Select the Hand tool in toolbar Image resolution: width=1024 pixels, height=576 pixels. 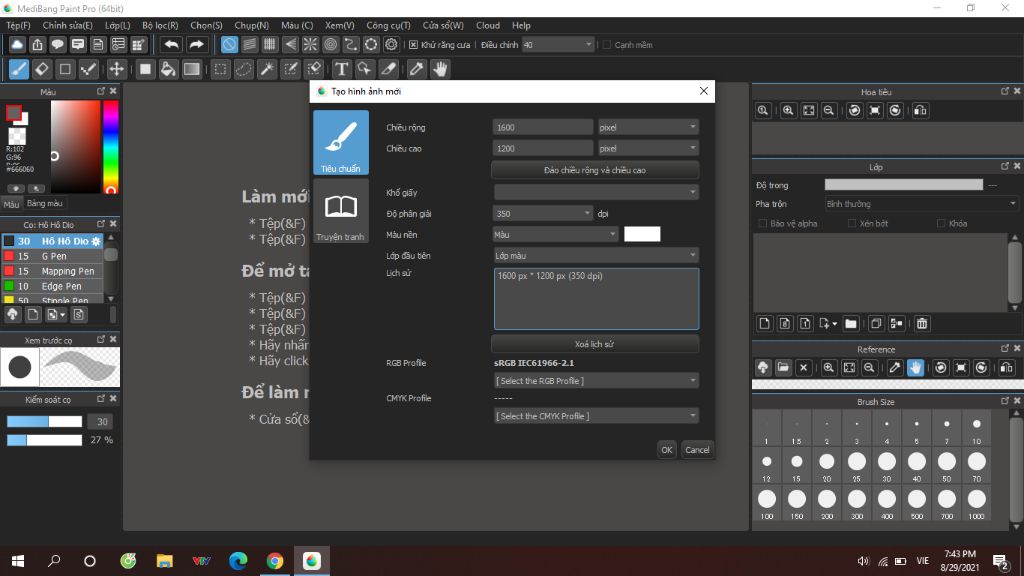pos(440,69)
